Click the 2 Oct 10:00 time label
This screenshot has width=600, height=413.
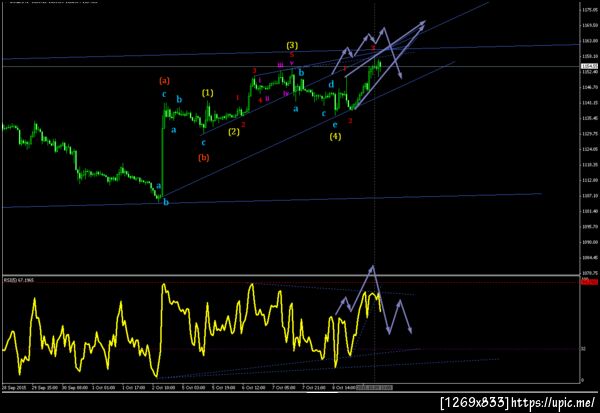coord(163,388)
